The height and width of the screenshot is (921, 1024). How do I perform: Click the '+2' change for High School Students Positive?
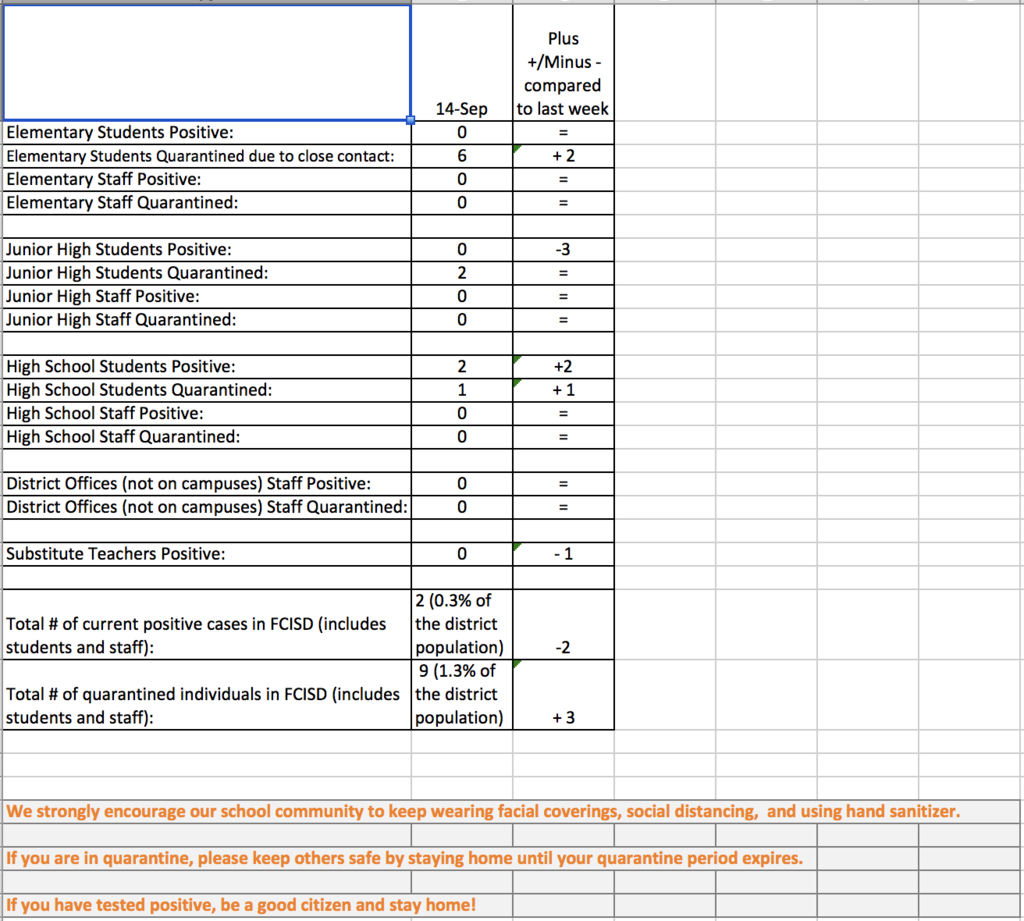[x=563, y=366]
